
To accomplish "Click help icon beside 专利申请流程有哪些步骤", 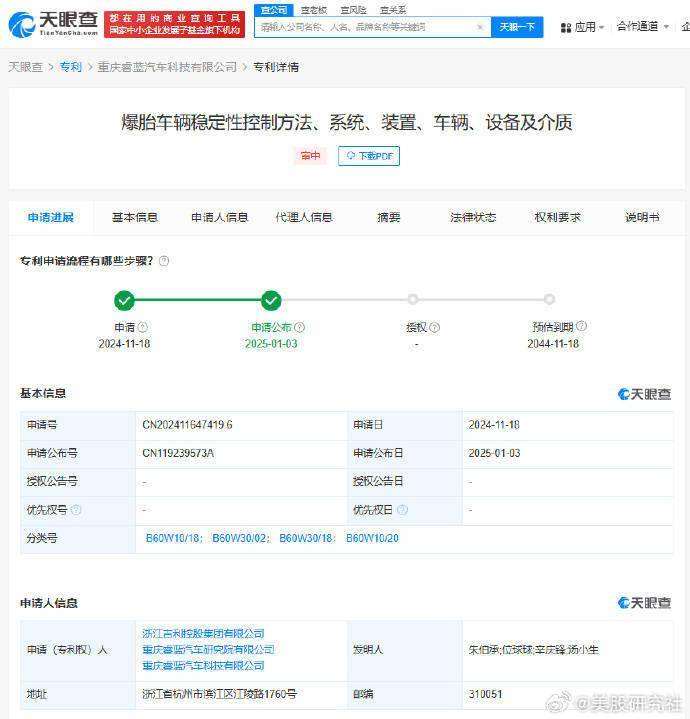I will (x=164, y=261).
